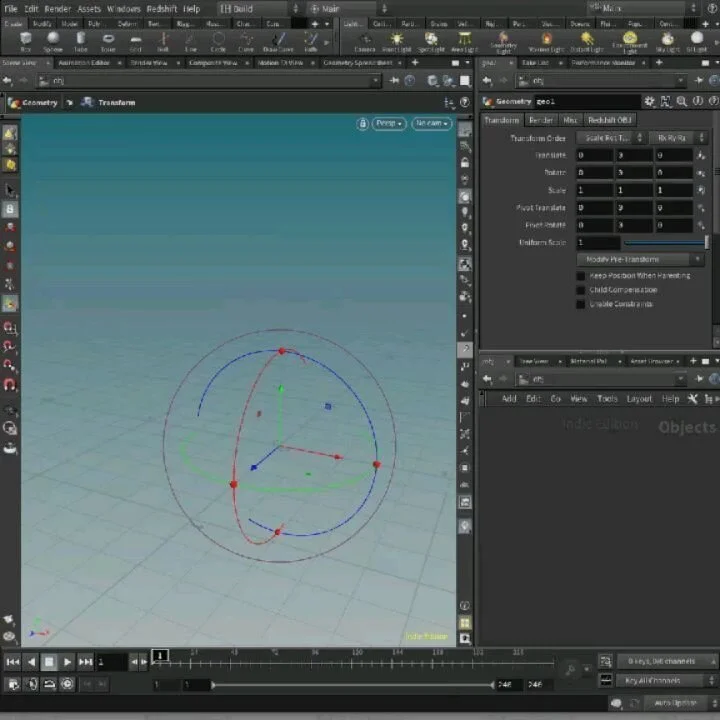Tick the Enable Constraints checkbox
Screen dimensions: 720x720
(x=581, y=304)
